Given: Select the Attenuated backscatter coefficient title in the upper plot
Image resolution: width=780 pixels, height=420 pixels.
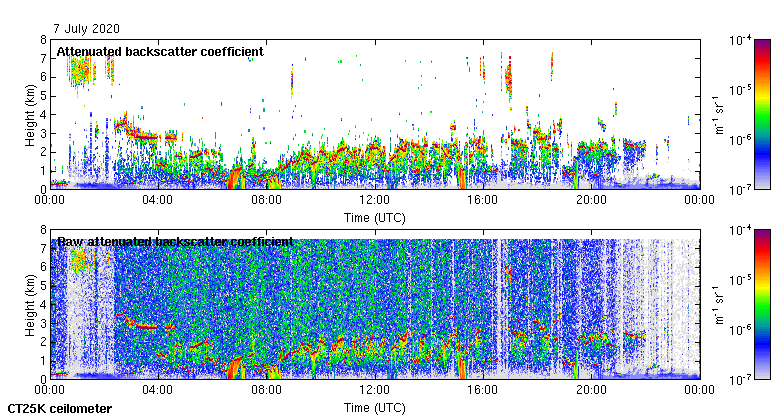Looking at the screenshot, I should click(160, 51).
